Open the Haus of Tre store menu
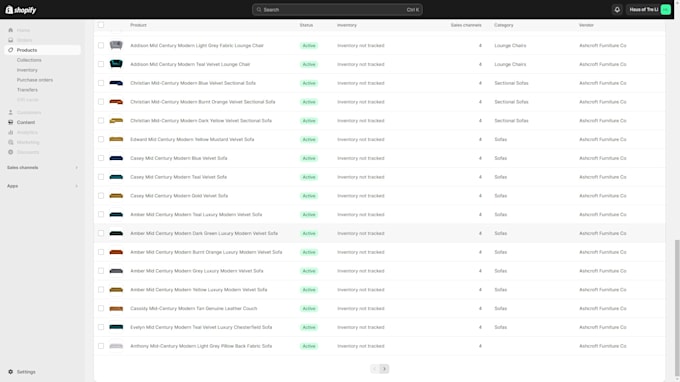The image size is (680, 382). (649, 10)
